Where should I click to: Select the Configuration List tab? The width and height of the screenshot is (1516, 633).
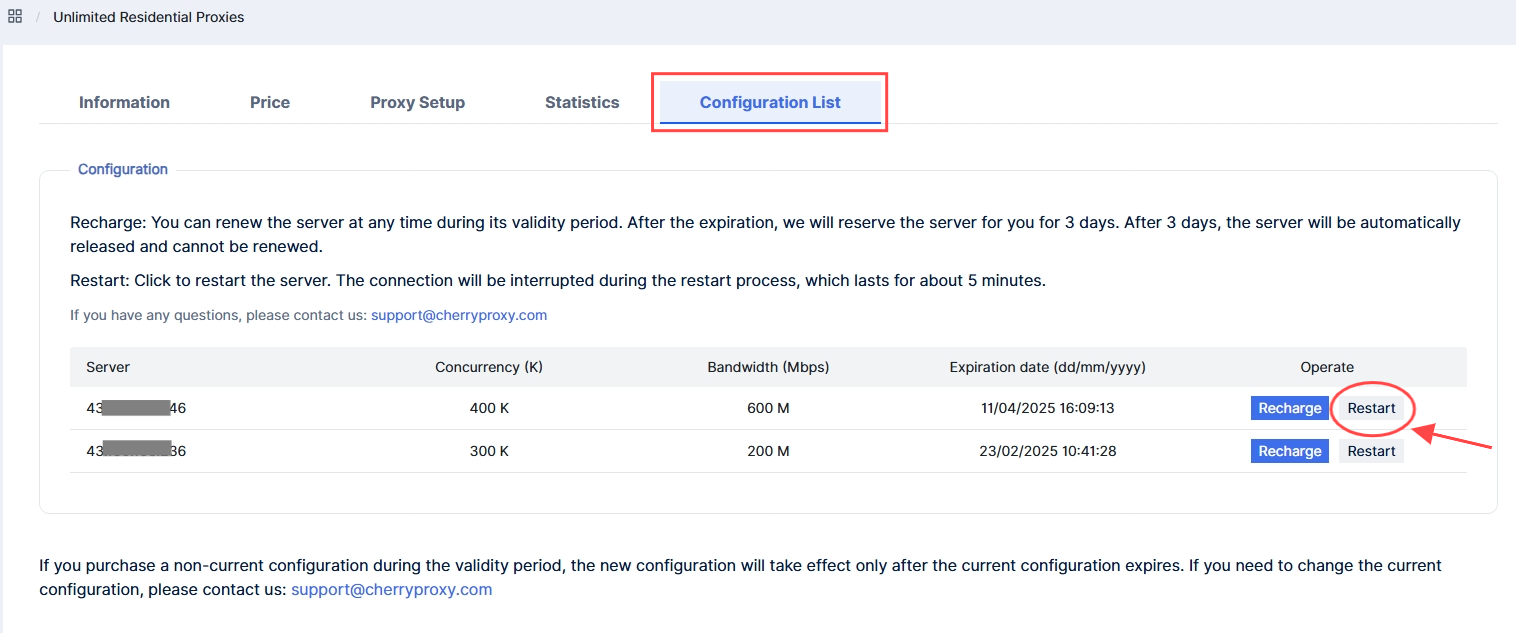770,102
